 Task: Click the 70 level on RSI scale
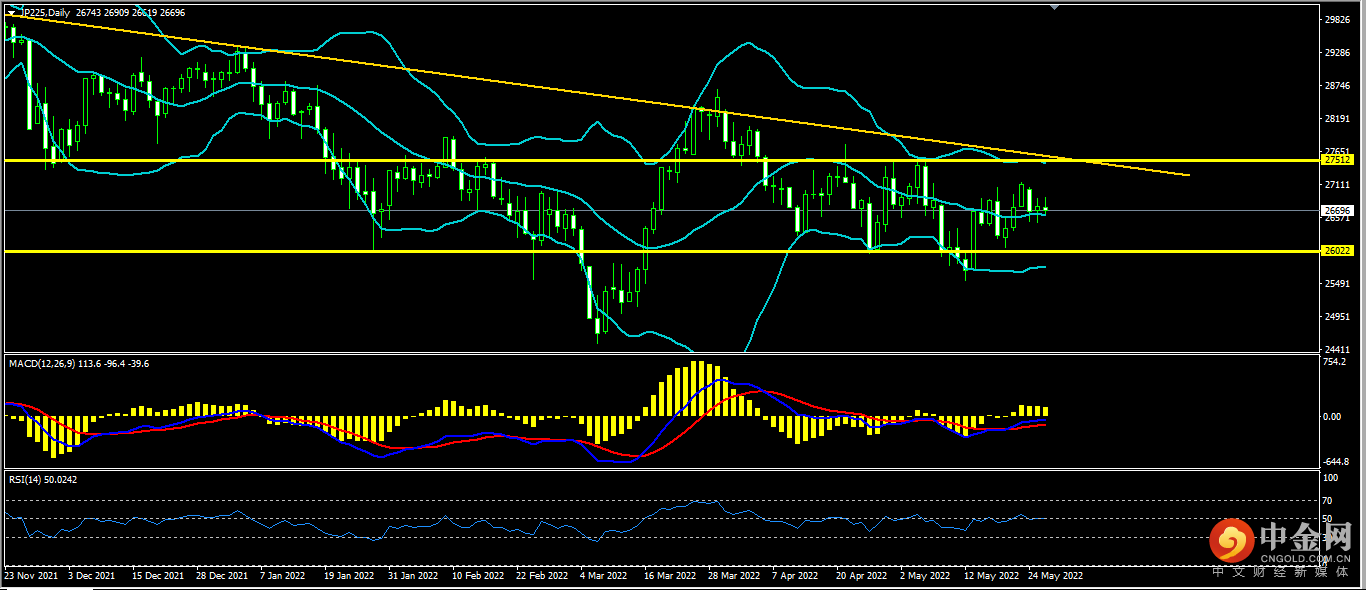point(1327,501)
